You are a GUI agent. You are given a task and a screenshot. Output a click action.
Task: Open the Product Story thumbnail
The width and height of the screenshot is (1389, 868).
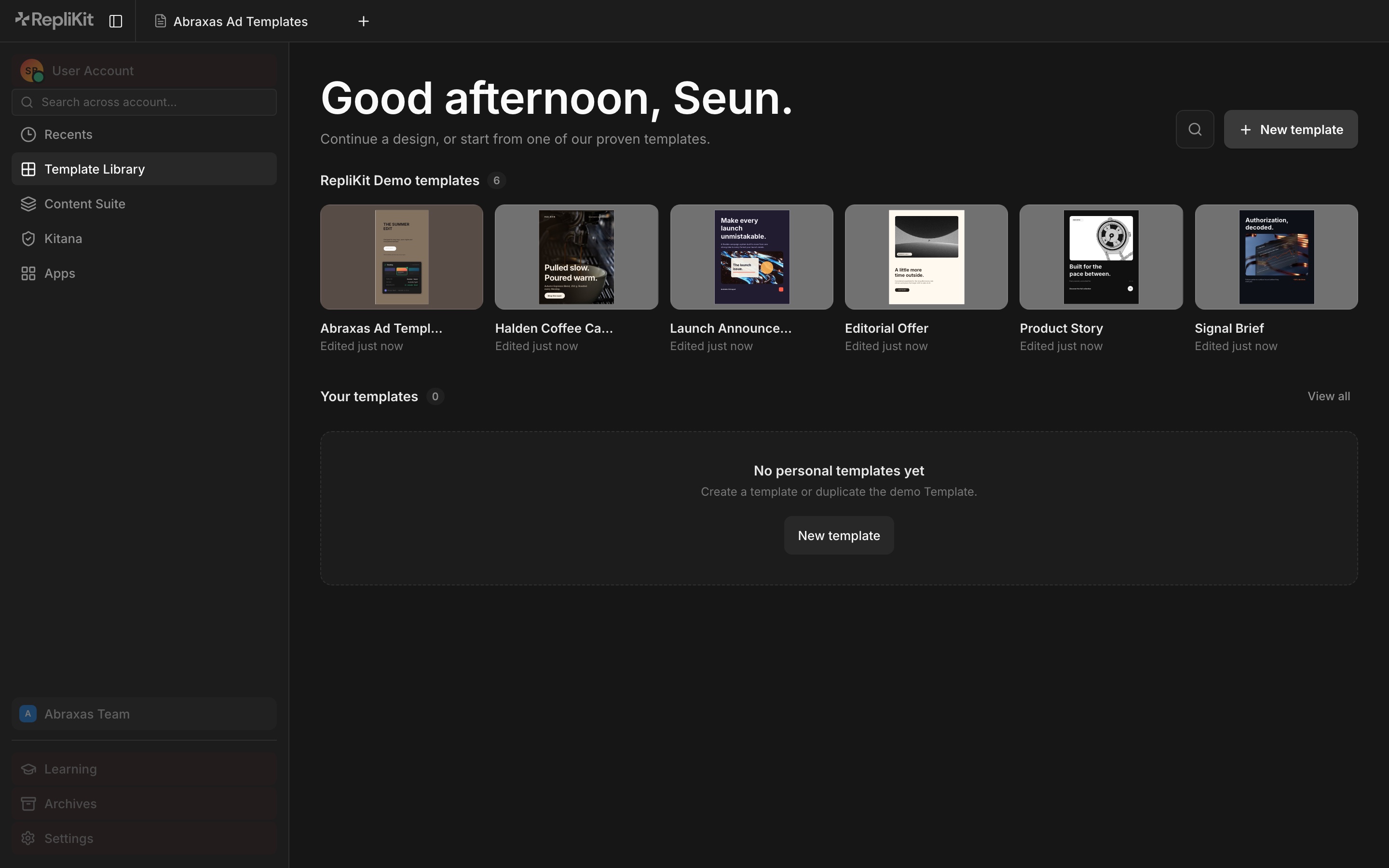point(1101,257)
